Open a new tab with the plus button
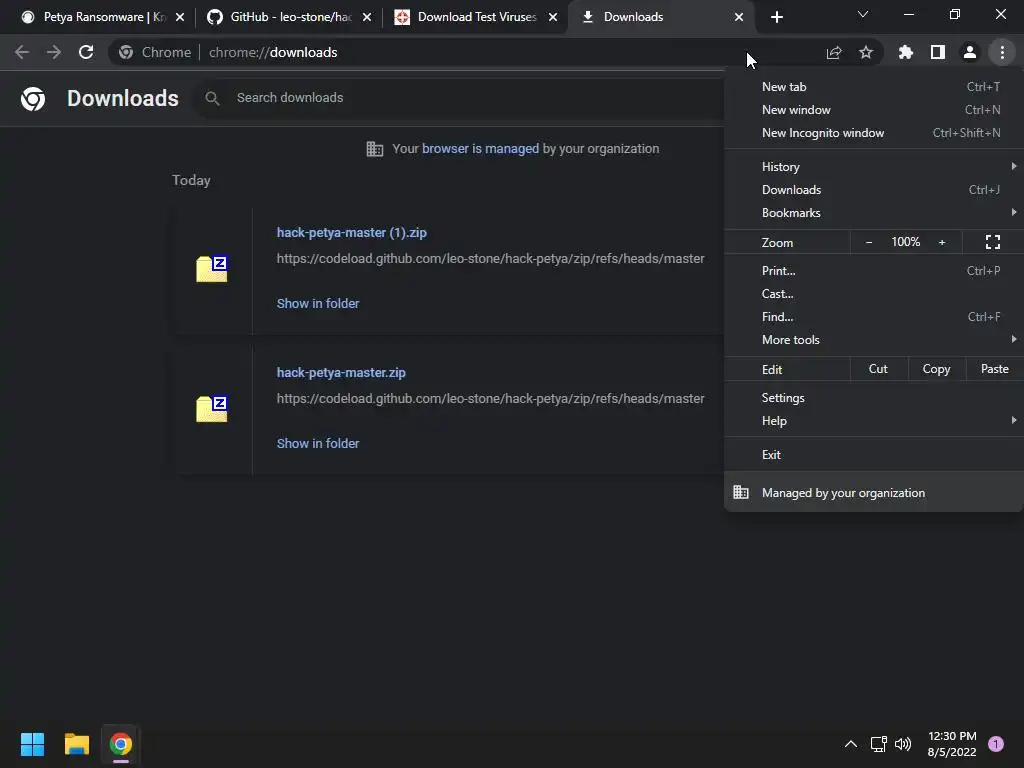This screenshot has height=768, width=1024. click(x=776, y=17)
